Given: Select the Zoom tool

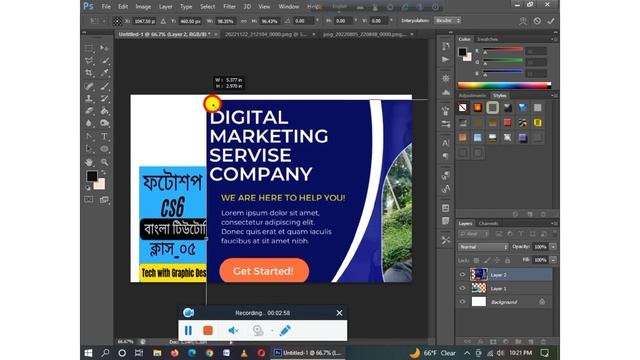Looking at the screenshot, I should point(104,162).
